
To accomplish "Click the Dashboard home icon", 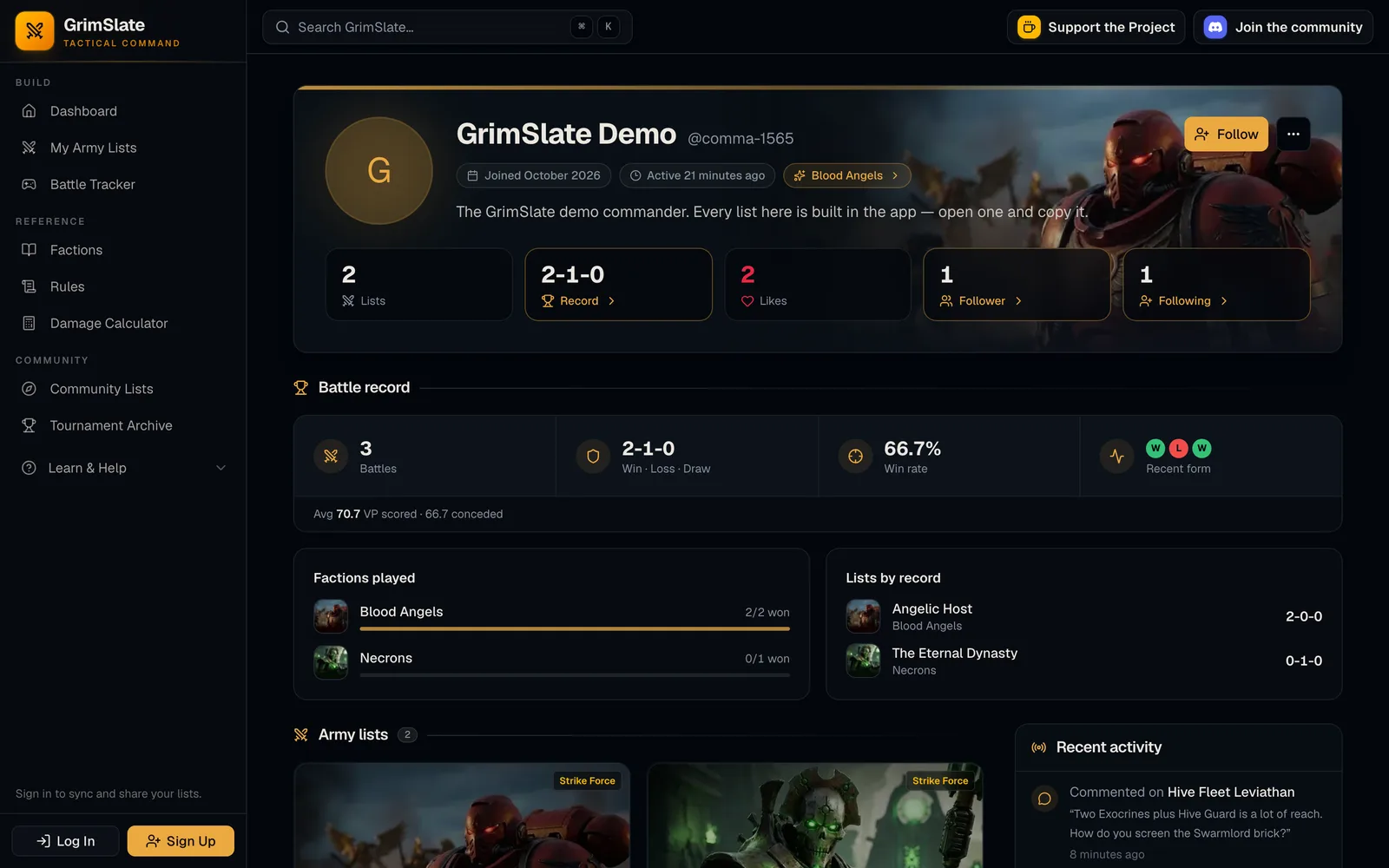I will (29, 111).
